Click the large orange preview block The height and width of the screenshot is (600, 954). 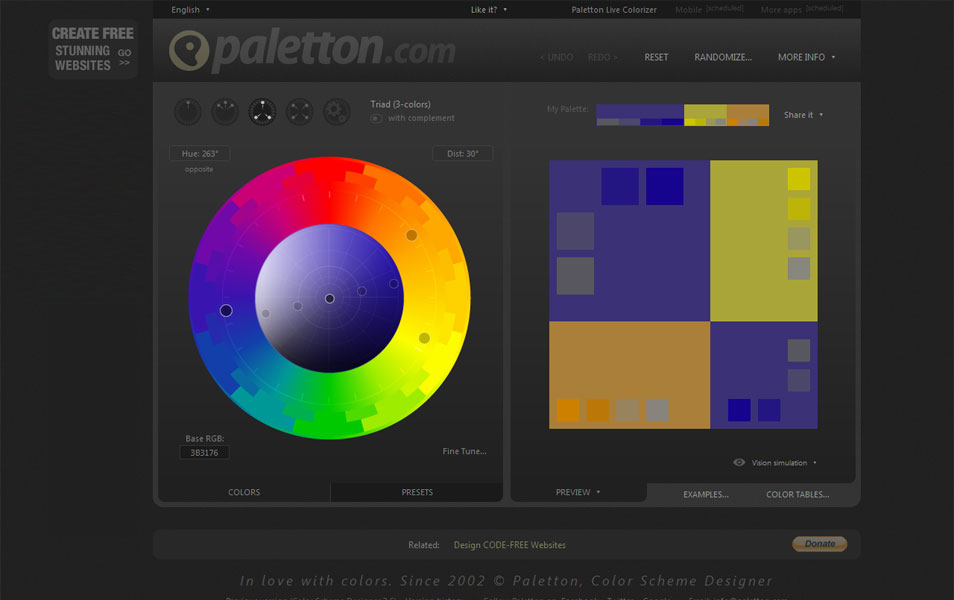[629, 375]
